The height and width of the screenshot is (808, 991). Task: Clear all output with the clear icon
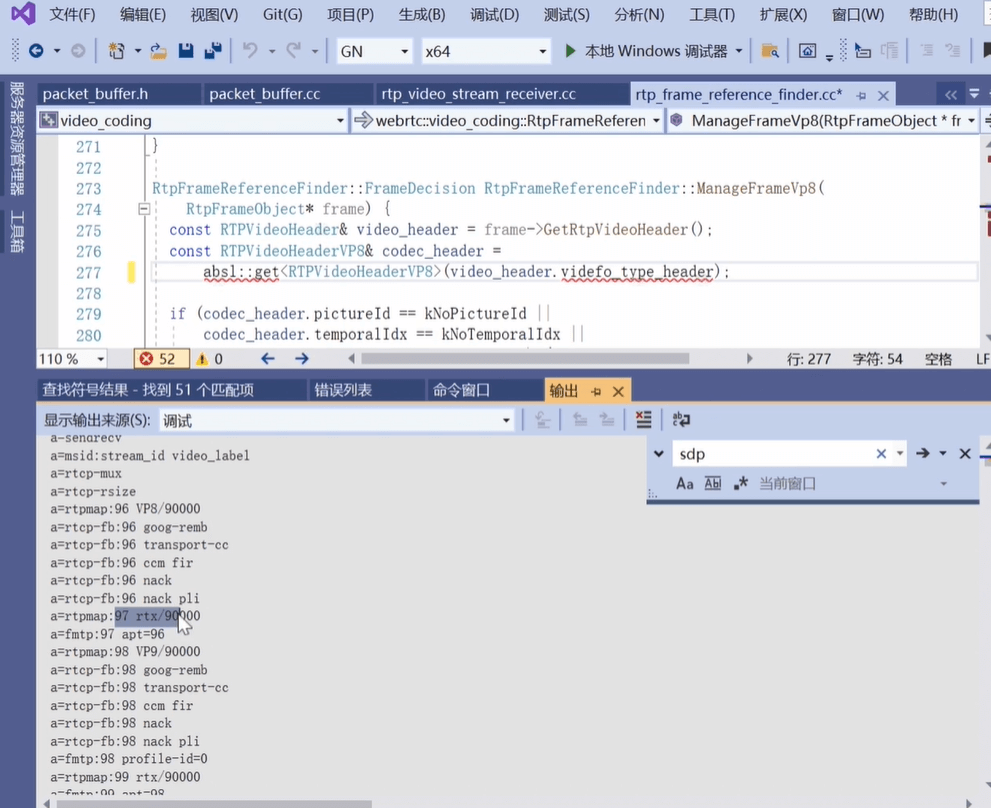[x=643, y=420]
